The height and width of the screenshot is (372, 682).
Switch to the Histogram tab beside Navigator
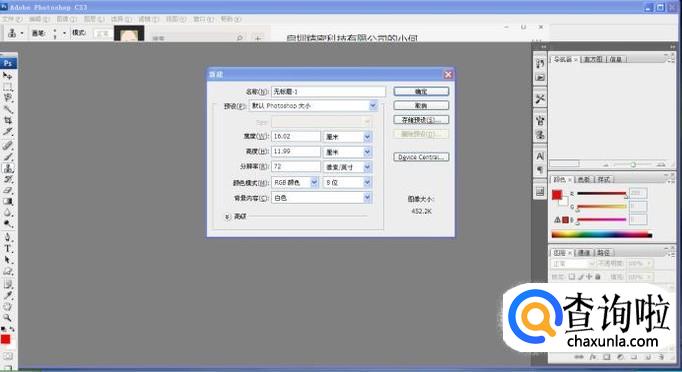[x=593, y=59]
